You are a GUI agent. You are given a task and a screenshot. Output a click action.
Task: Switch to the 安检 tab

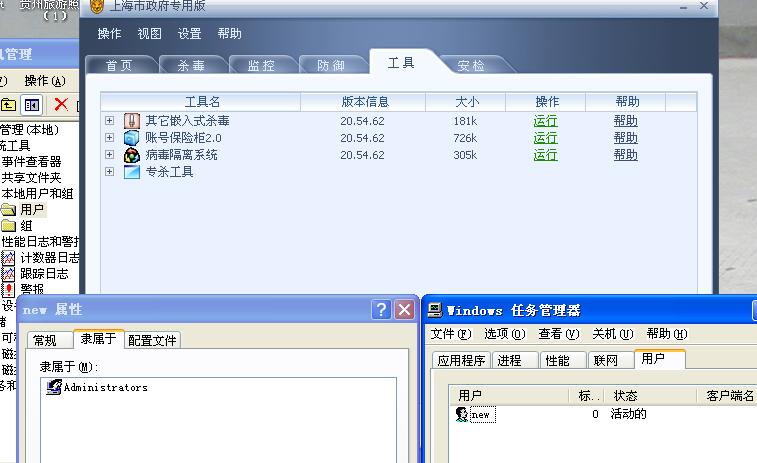[x=471, y=65]
